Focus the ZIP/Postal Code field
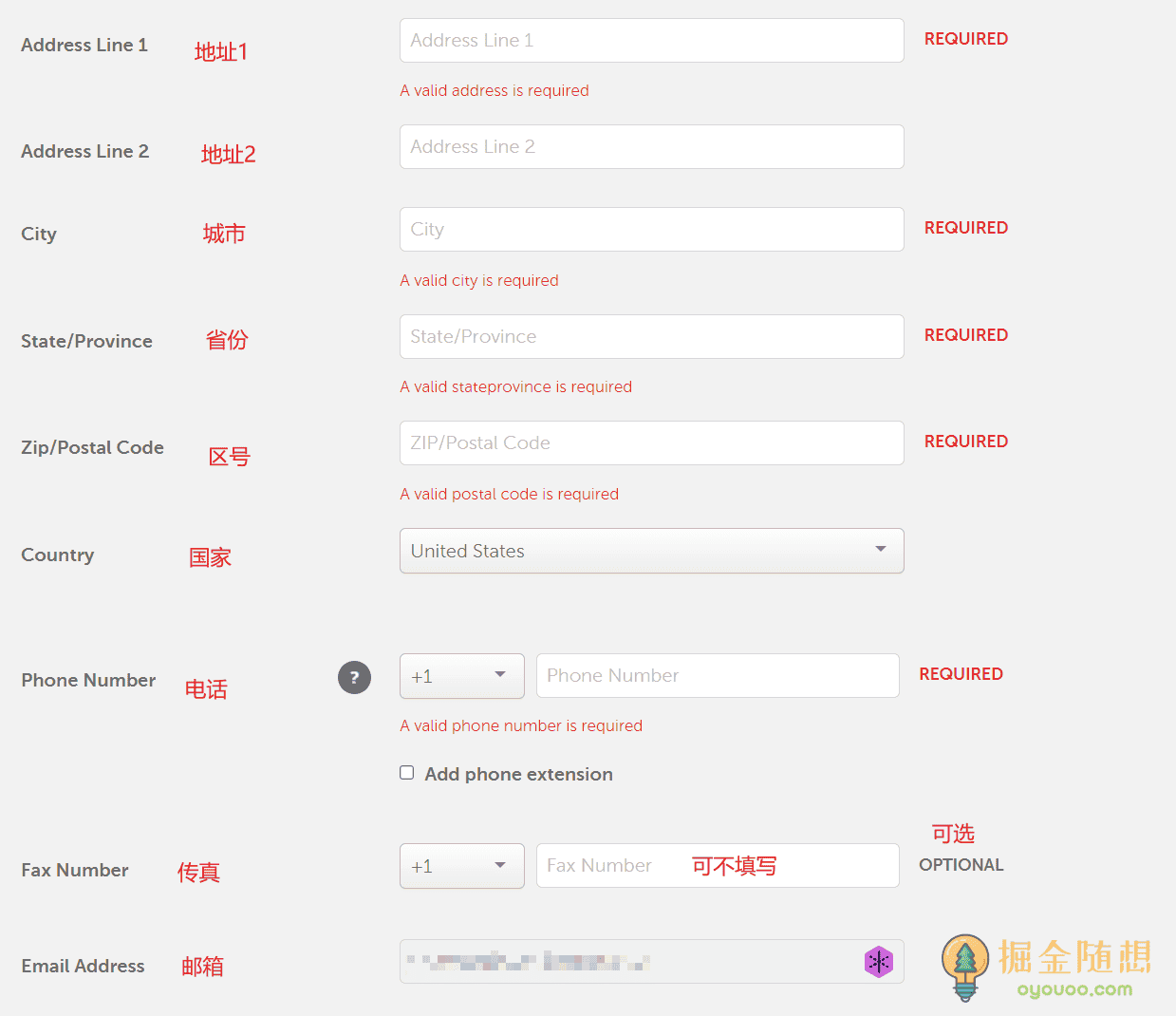 click(x=651, y=443)
